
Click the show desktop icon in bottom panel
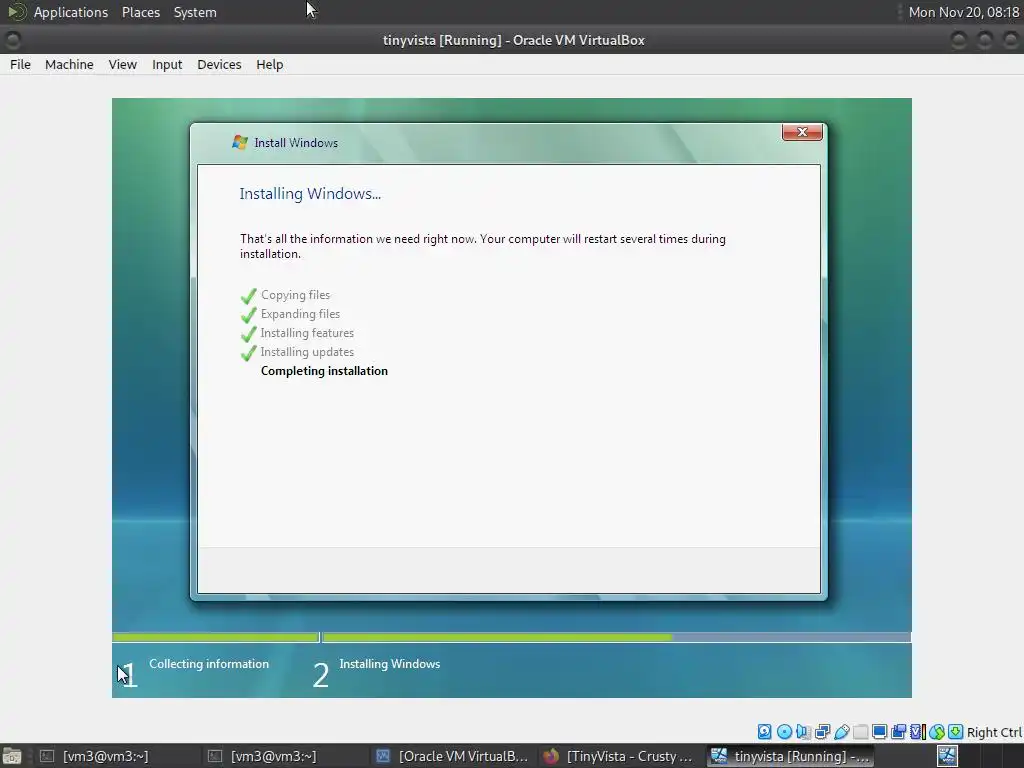tap(12, 756)
